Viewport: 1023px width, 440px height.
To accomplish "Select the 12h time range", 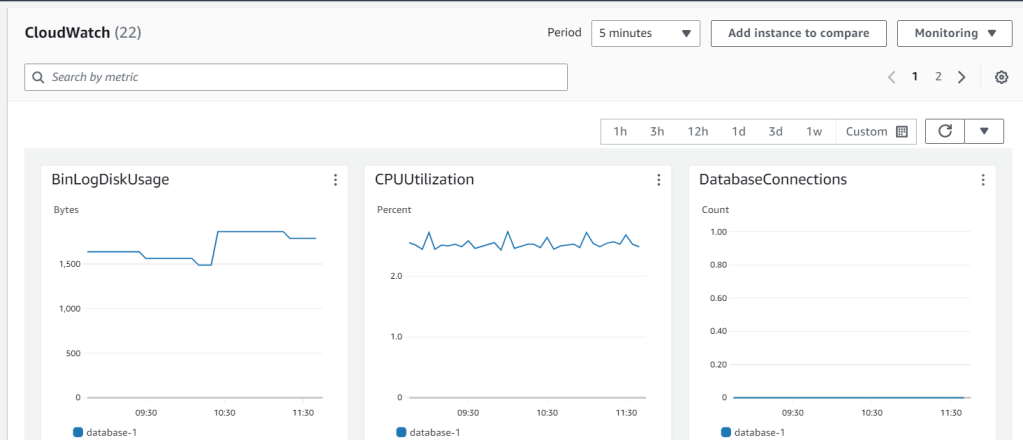I will point(698,132).
